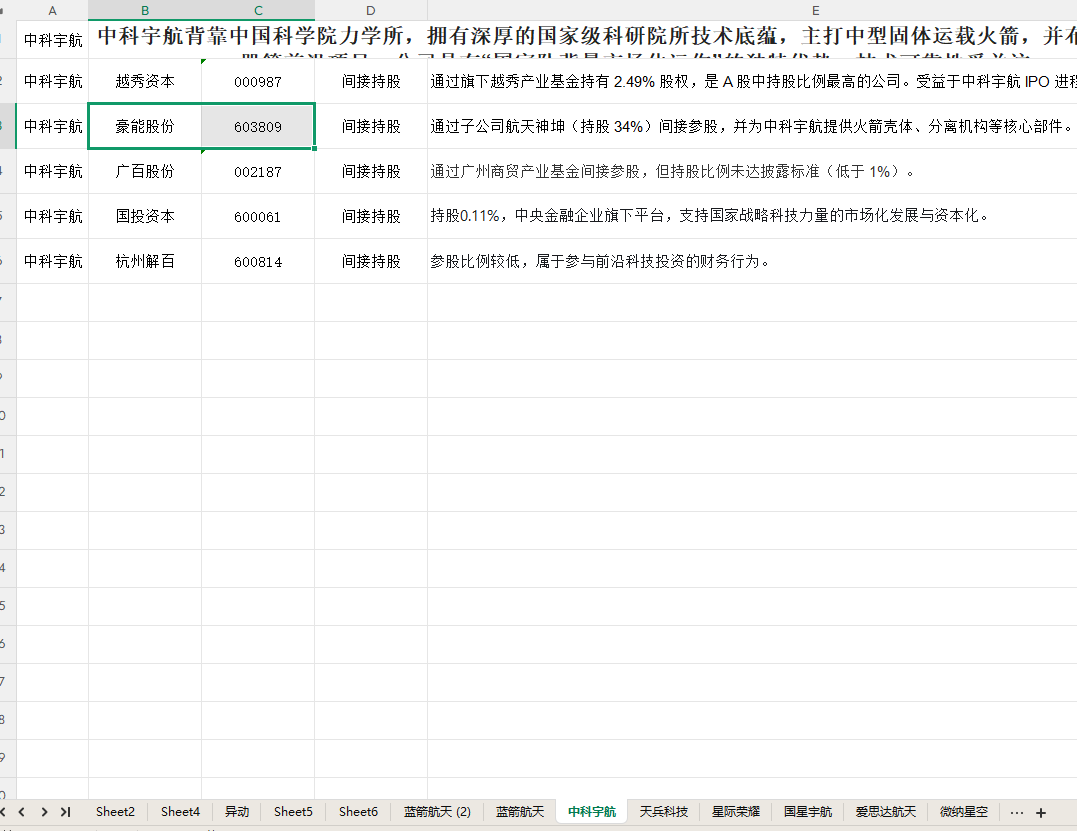The image size is (1077, 831).
Task: Click stock code 603809 cell
Action: 258,126
